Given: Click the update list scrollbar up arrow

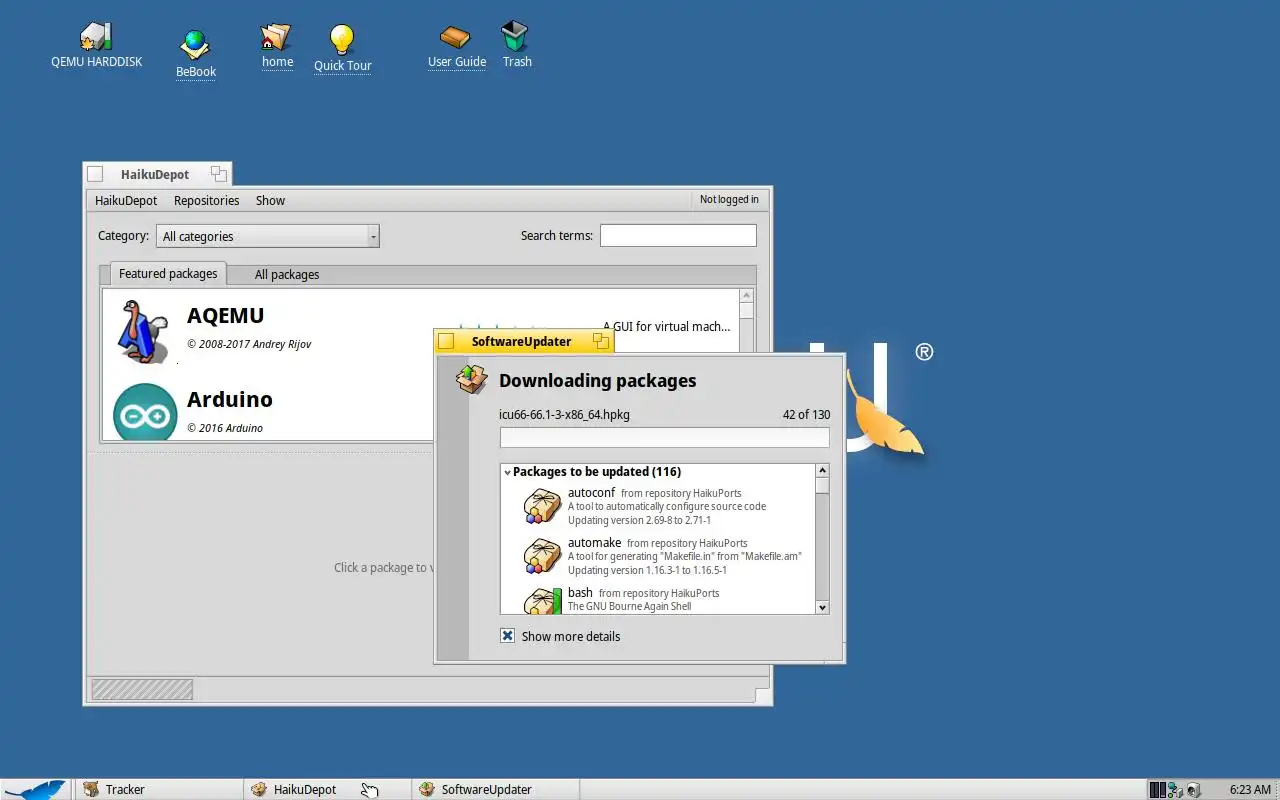Looking at the screenshot, I should pos(822,470).
